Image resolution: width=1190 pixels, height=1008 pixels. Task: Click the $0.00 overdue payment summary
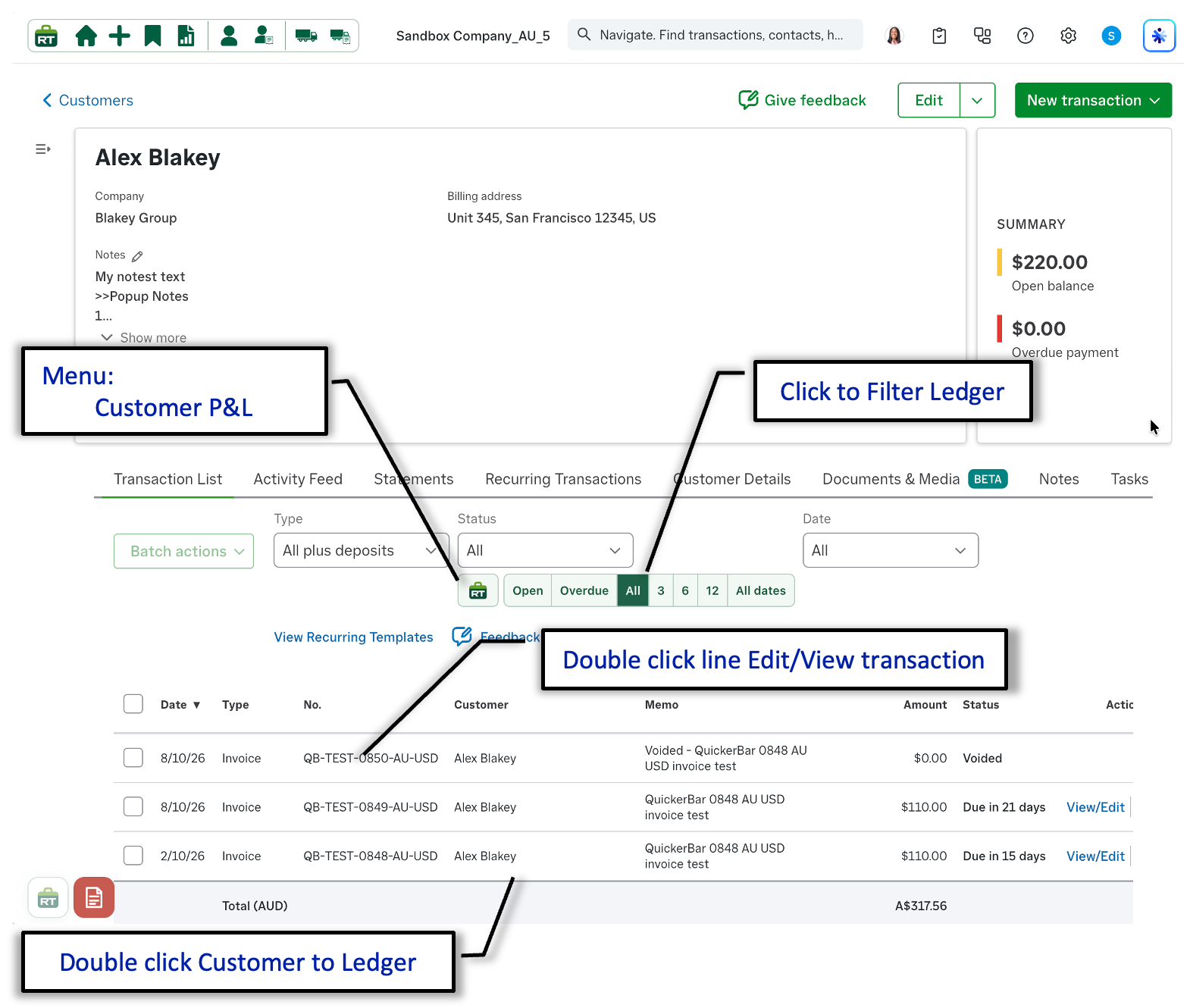tap(1038, 329)
